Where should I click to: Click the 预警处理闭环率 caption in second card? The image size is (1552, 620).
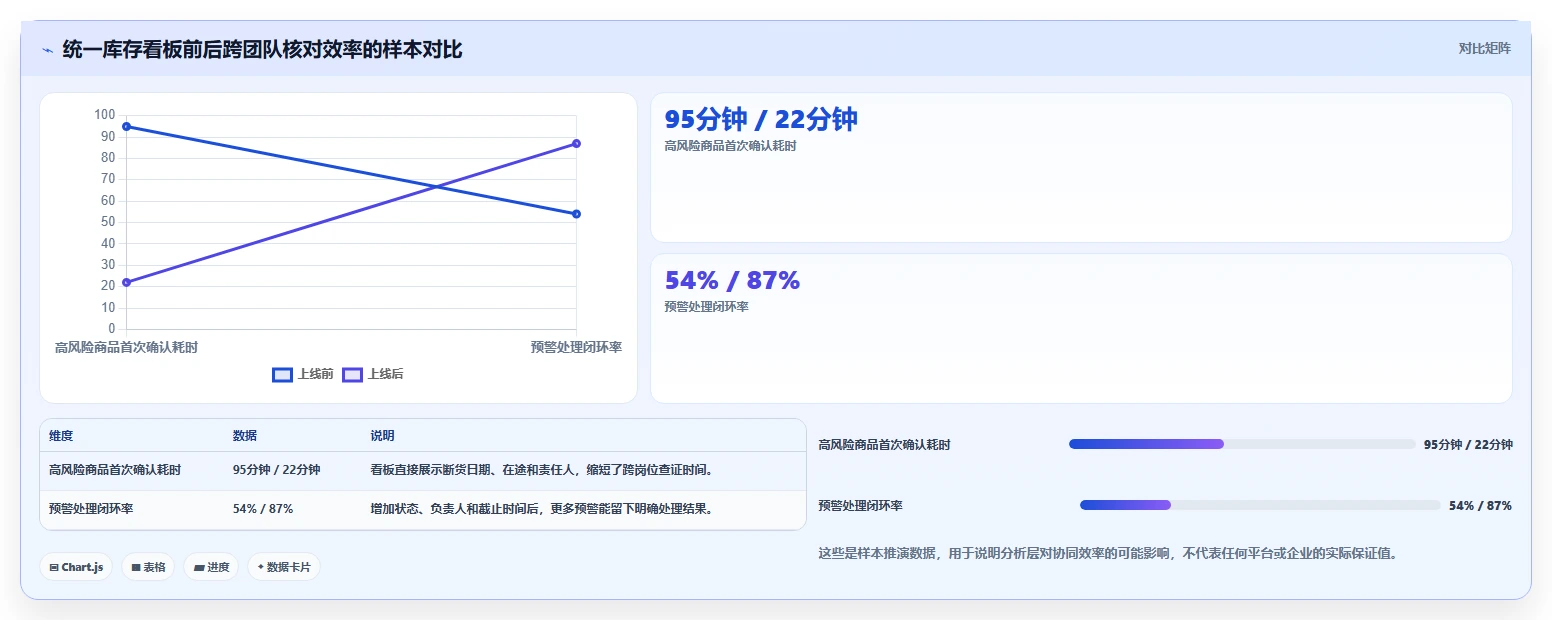(x=706, y=307)
